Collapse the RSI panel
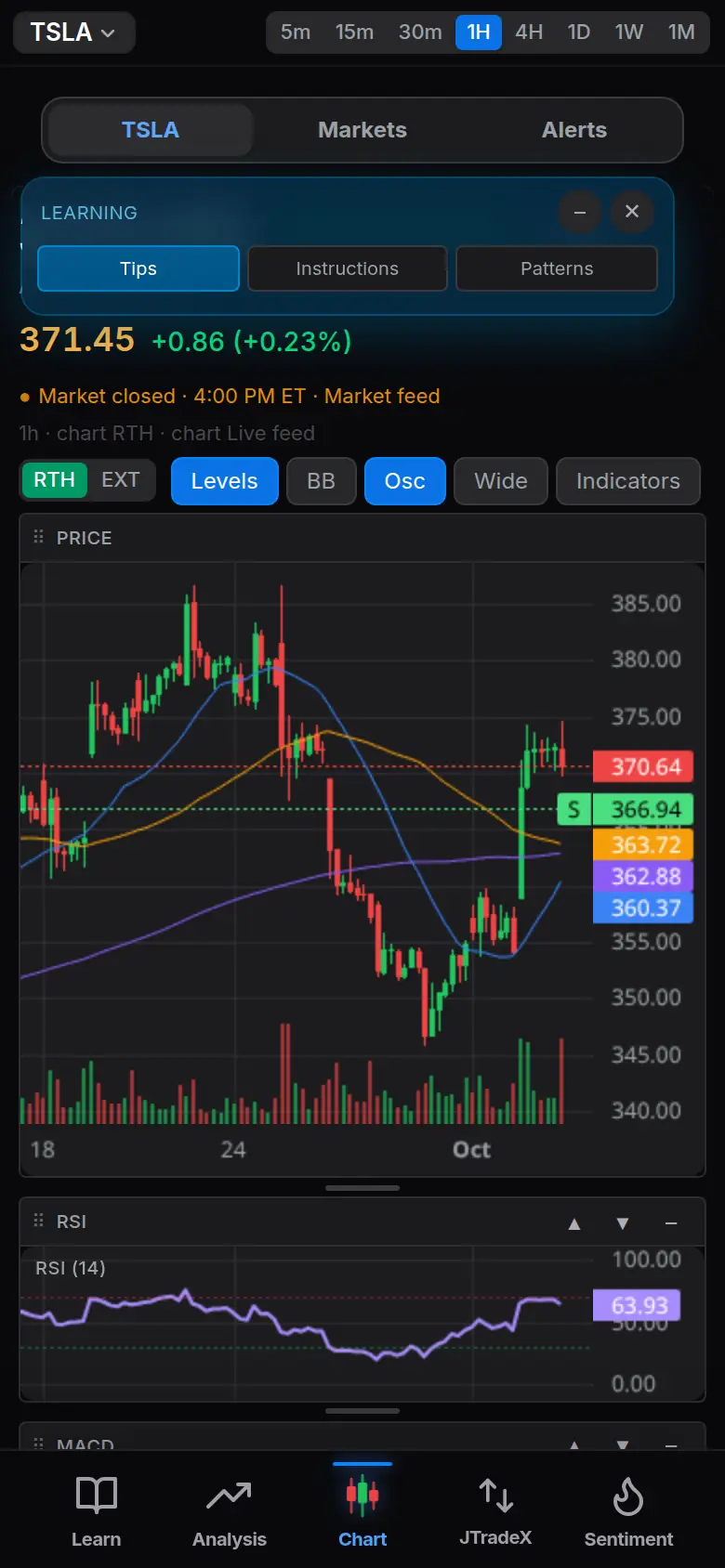The image size is (725, 1568). [x=671, y=1223]
